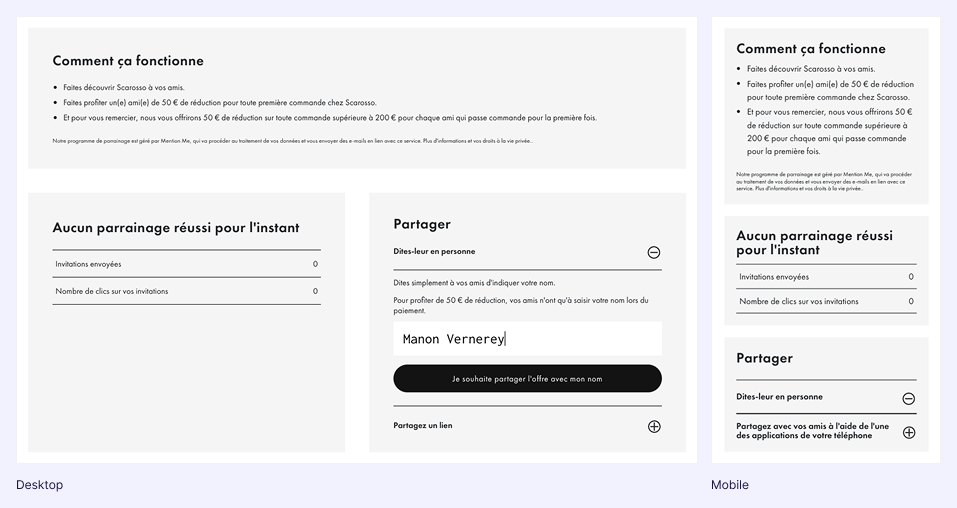Image resolution: width=957 pixels, height=508 pixels.
Task: Click mobile "Dites-leur en personne" section title
Action: pos(779,397)
